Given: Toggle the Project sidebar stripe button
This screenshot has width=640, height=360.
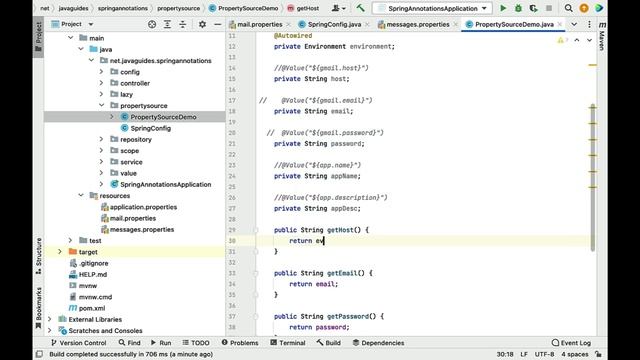Looking at the screenshot, I should click(38, 37).
